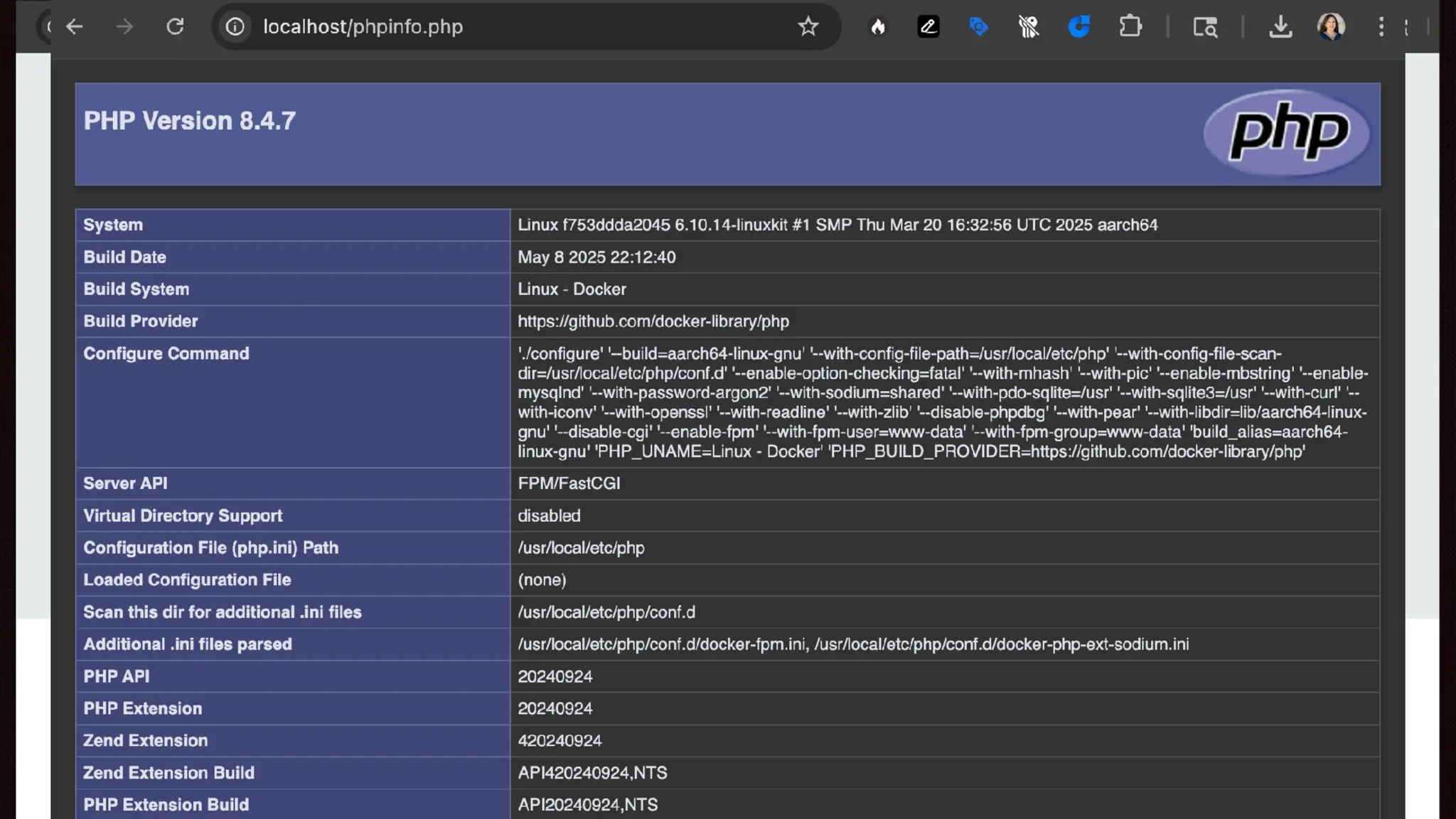
Task: Show the browser downloads
Action: (1280, 27)
